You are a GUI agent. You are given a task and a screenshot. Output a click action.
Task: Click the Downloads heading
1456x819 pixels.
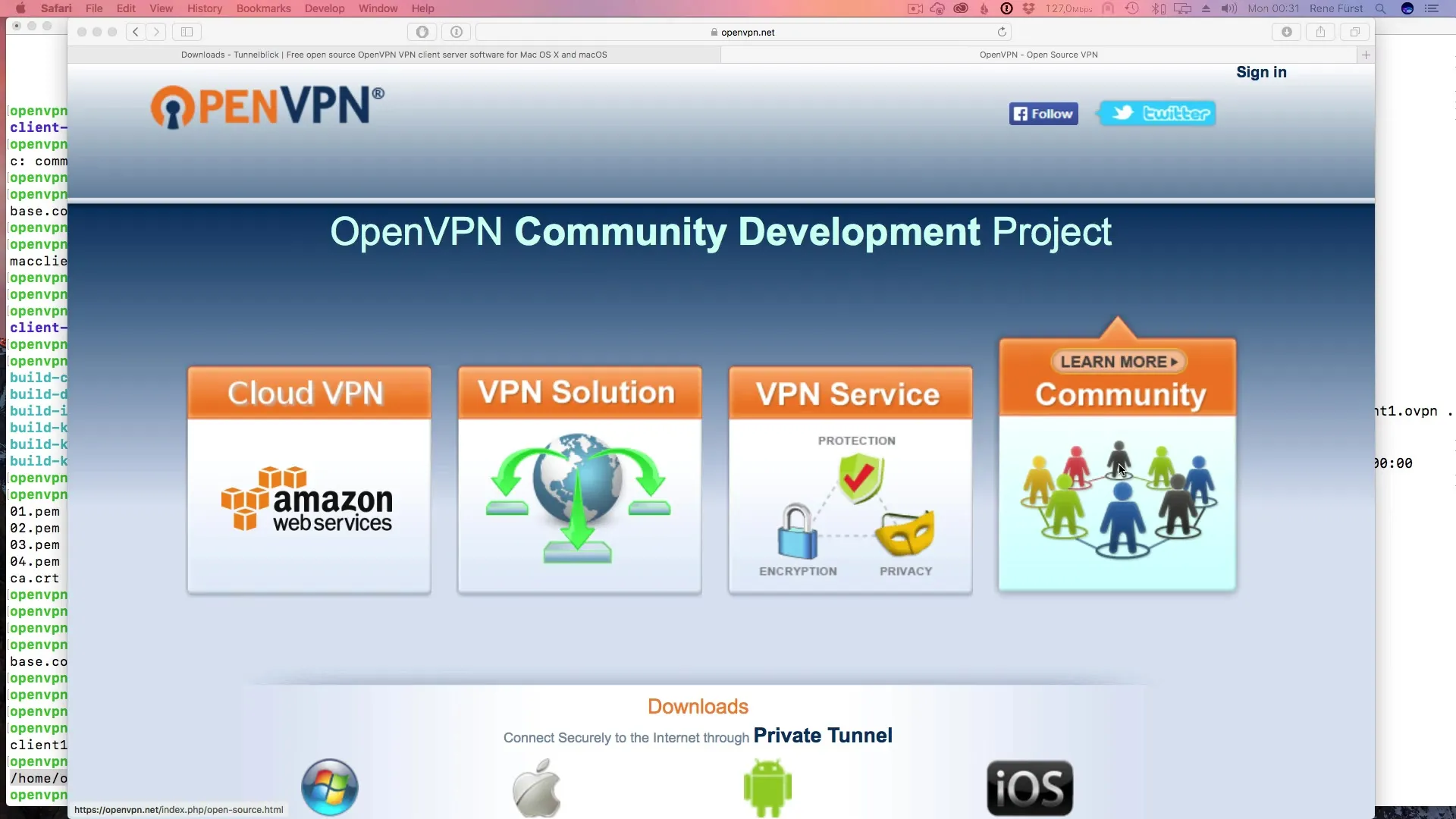(x=698, y=706)
